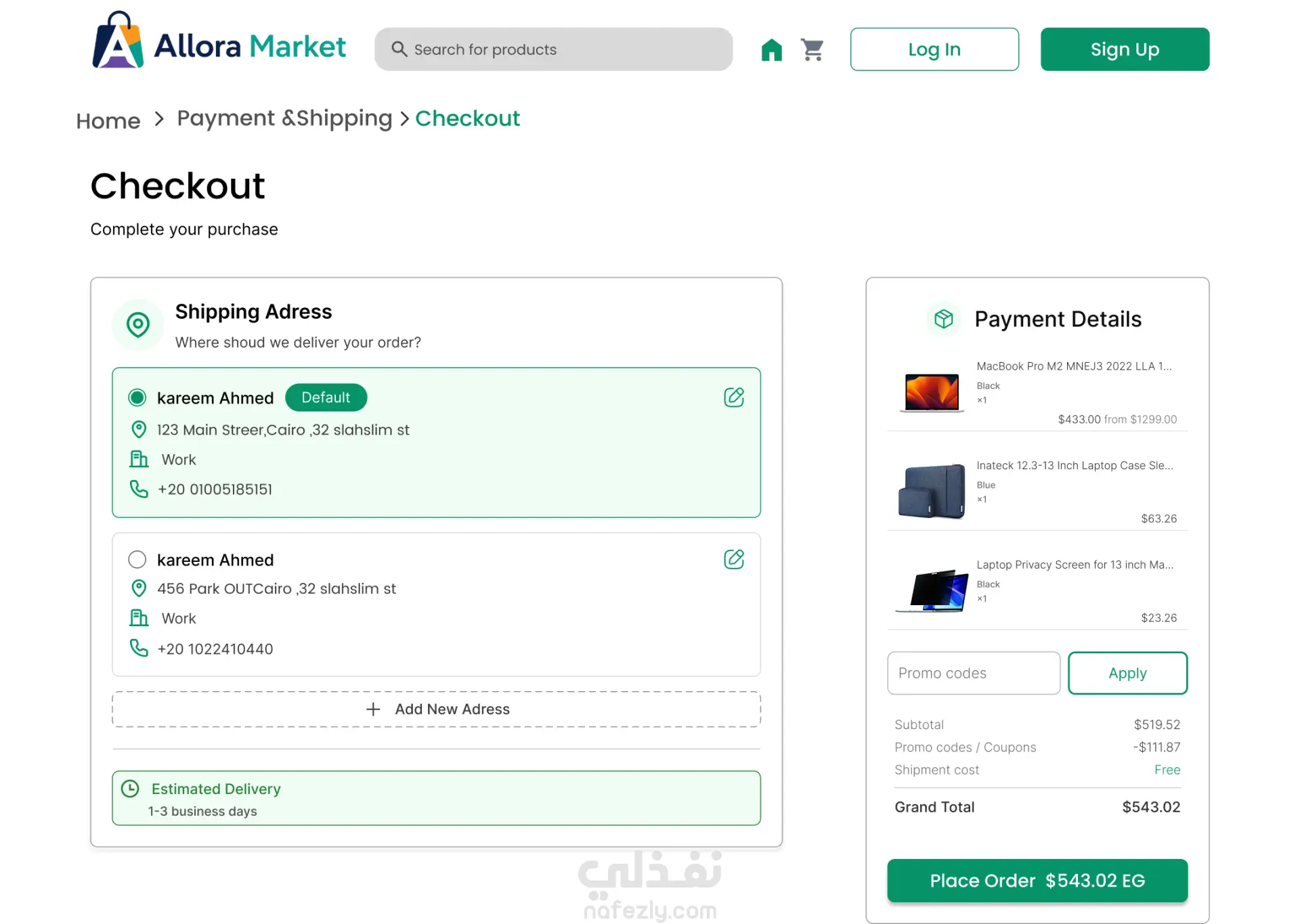The image size is (1300, 924).
Task: Click the Payment Details box icon
Action: coord(943,319)
